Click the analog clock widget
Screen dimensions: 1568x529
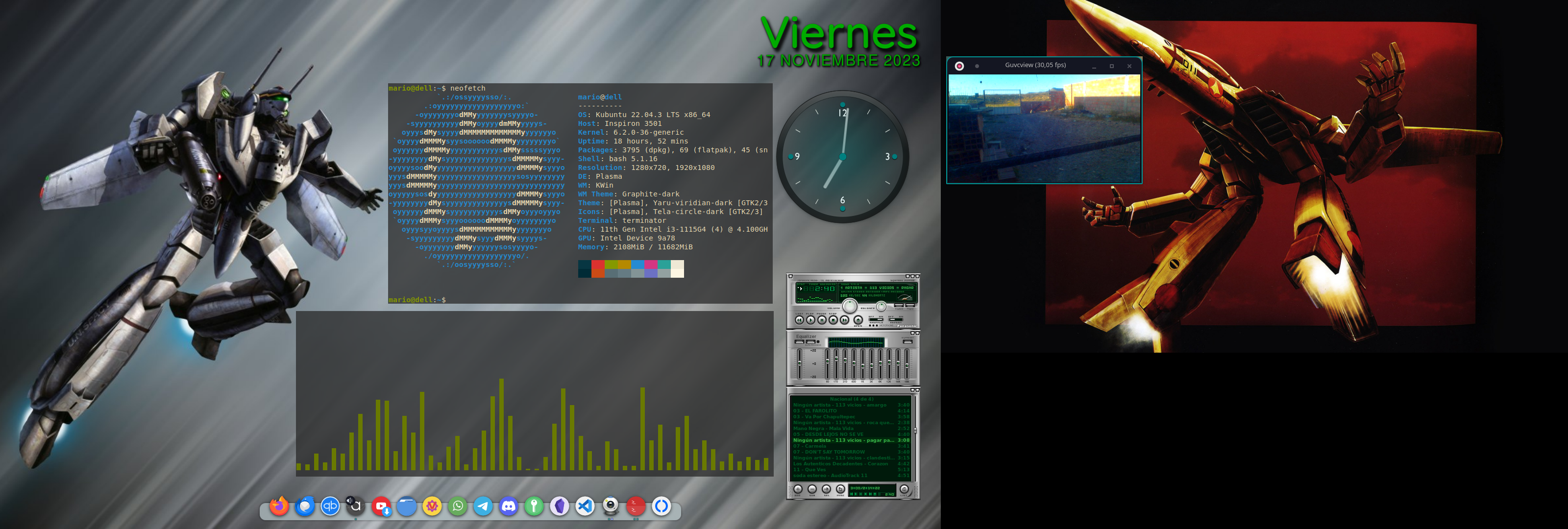[x=842, y=156]
